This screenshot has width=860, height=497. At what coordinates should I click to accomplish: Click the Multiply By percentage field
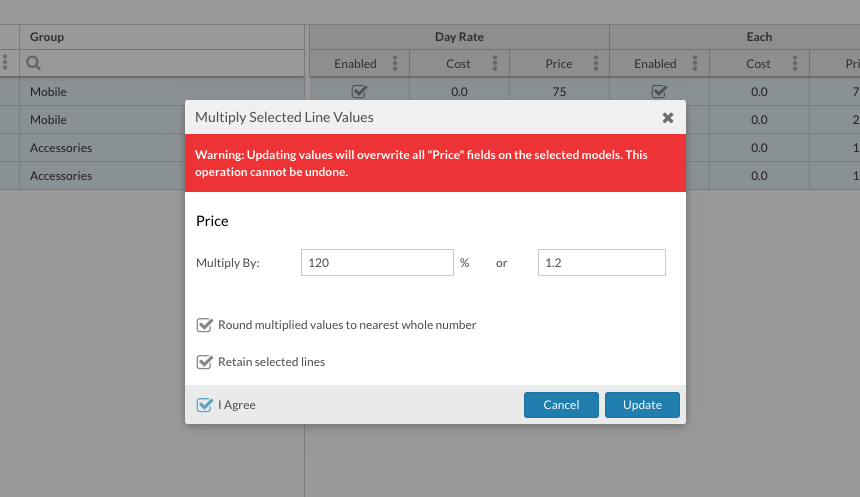[x=377, y=263]
